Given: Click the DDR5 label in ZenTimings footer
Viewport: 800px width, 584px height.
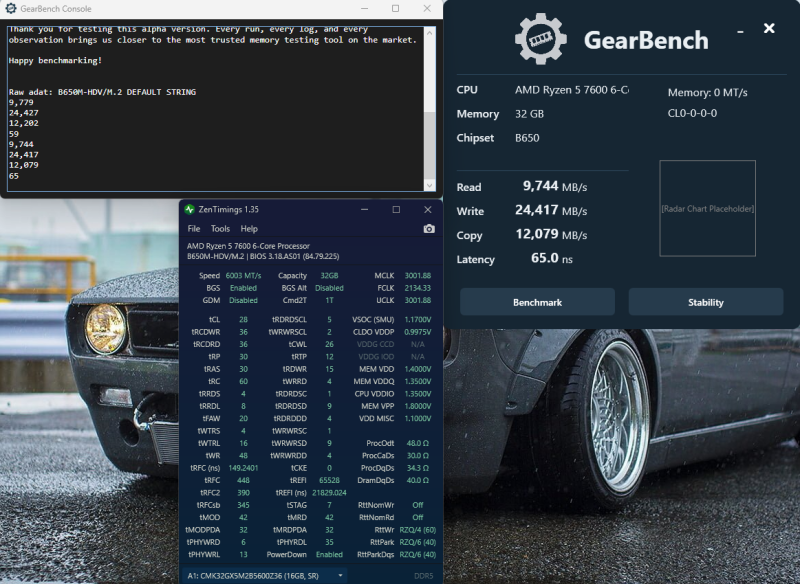Looking at the screenshot, I should pyautogui.click(x=423, y=576).
